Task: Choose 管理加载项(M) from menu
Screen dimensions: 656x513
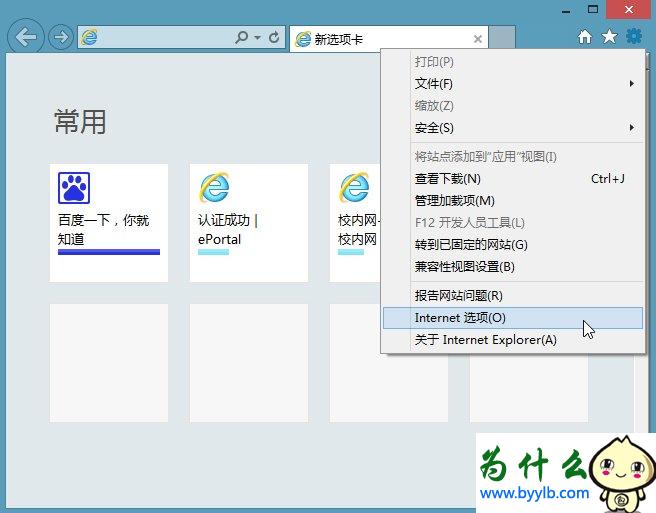Action: [x=513, y=200]
